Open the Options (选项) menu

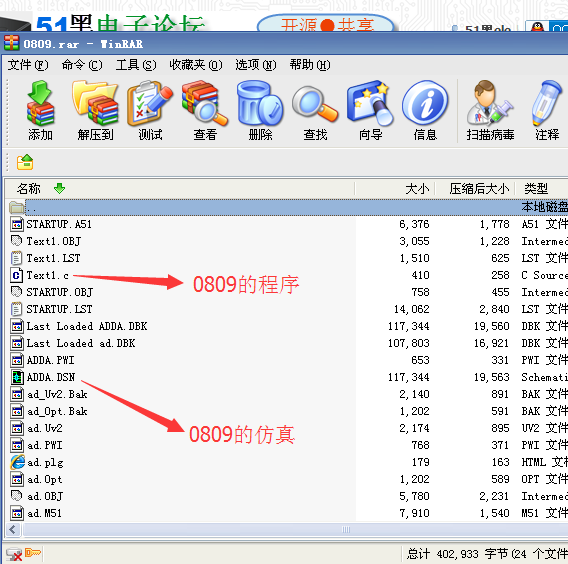click(x=256, y=65)
